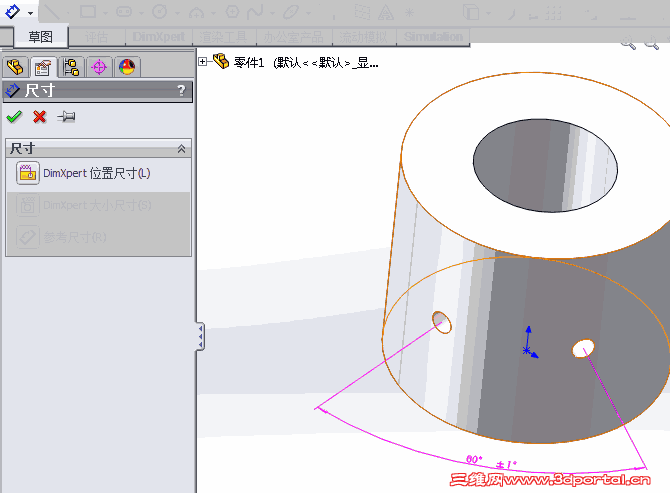Cancel dimension with red X
Image resolution: width=670 pixels, height=493 pixels.
coord(40,116)
